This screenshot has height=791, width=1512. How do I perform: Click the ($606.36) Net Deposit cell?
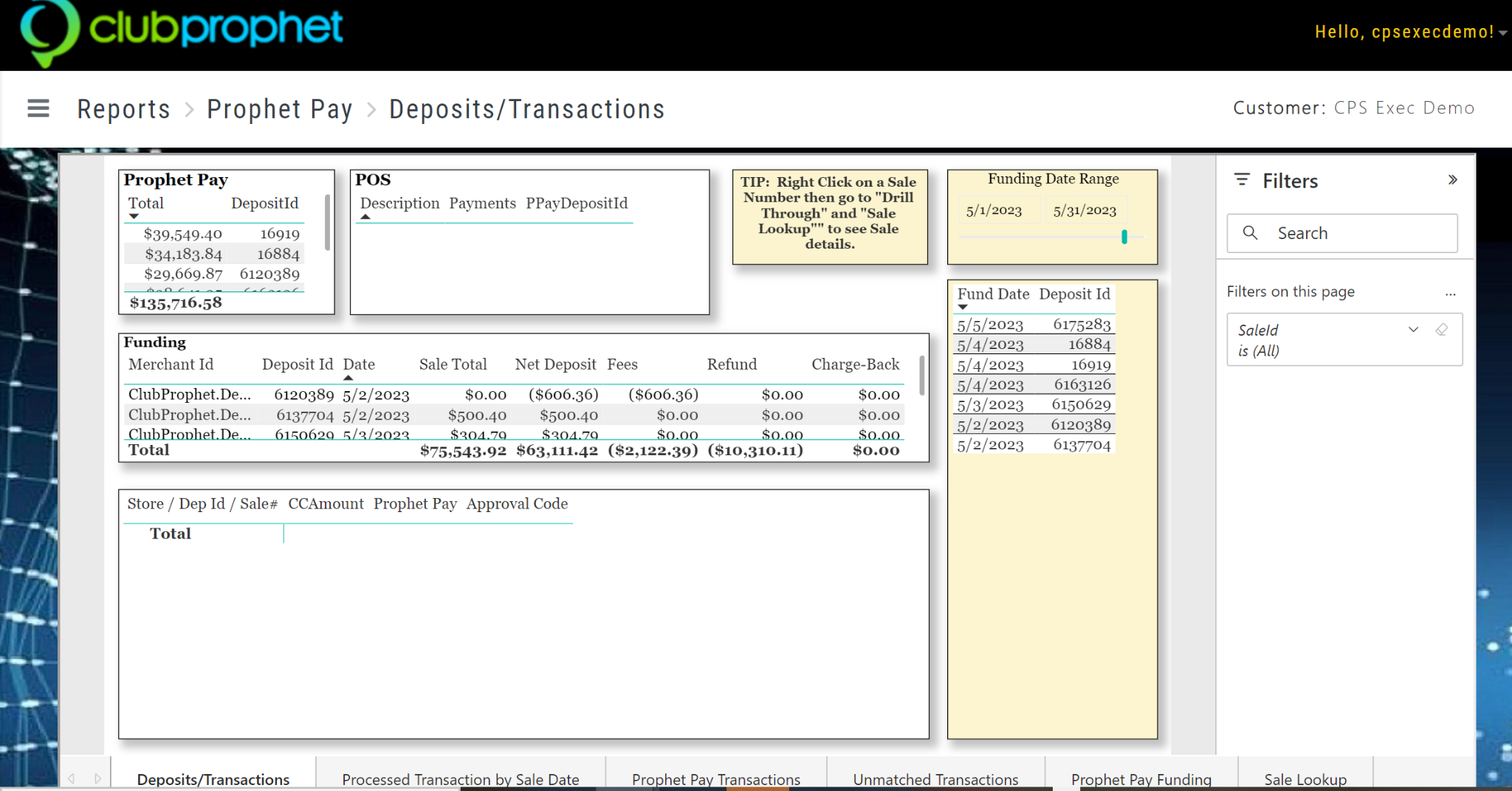pyautogui.click(x=563, y=395)
